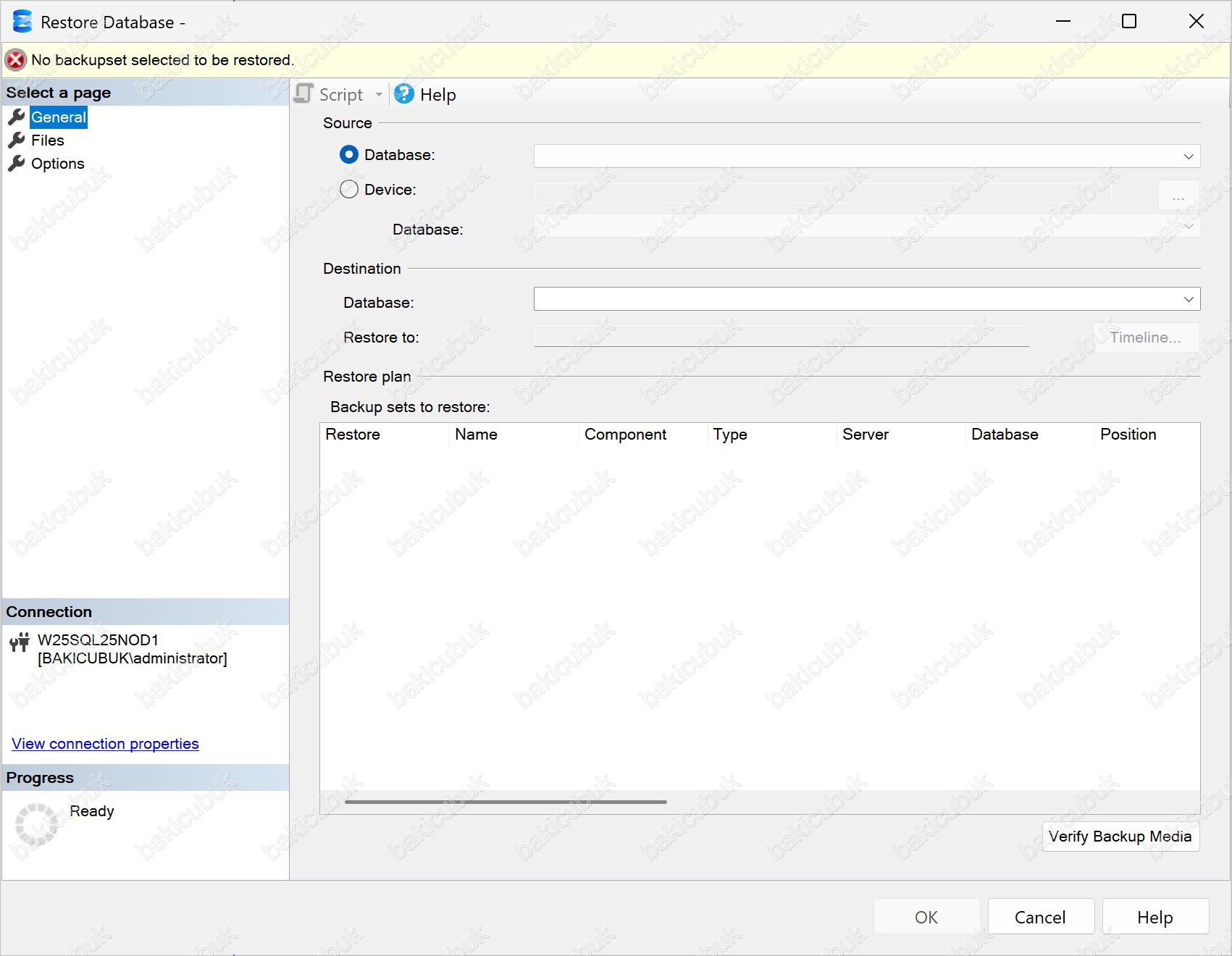This screenshot has width=1232, height=956.
Task: Click the blue Help question mark icon
Action: click(x=403, y=94)
